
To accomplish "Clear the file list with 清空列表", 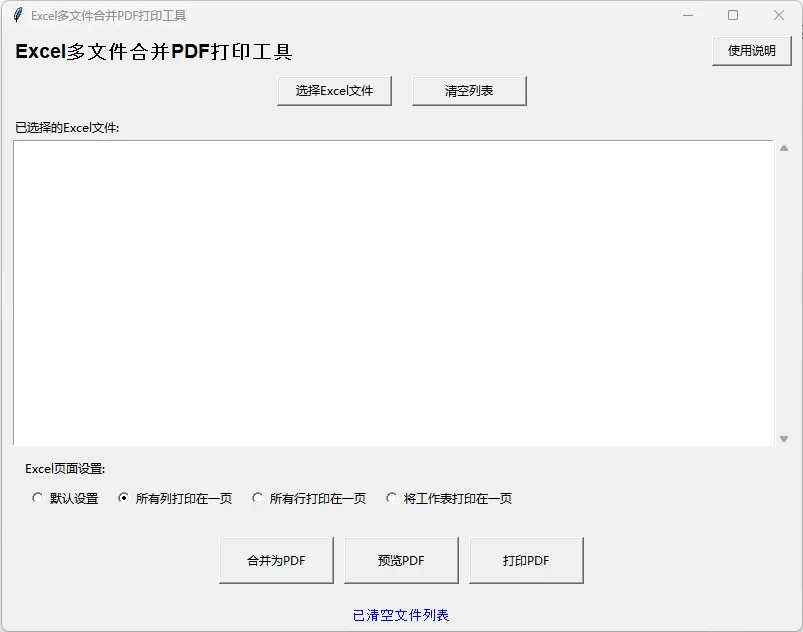I will 469,91.
